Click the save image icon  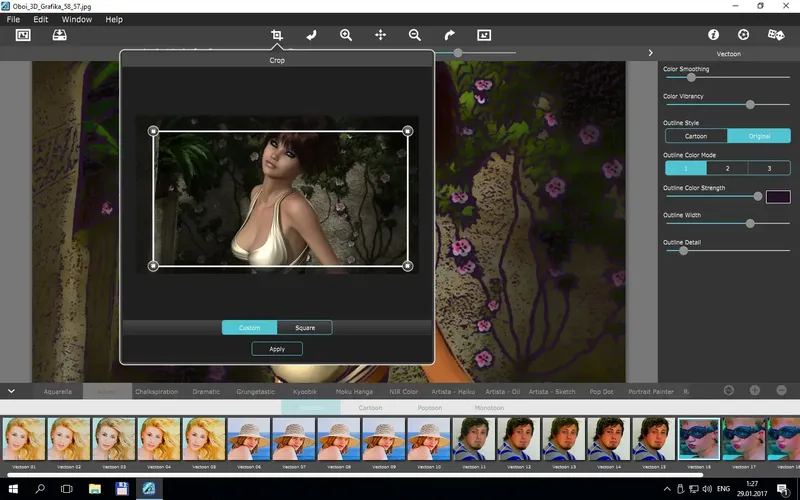pos(59,35)
